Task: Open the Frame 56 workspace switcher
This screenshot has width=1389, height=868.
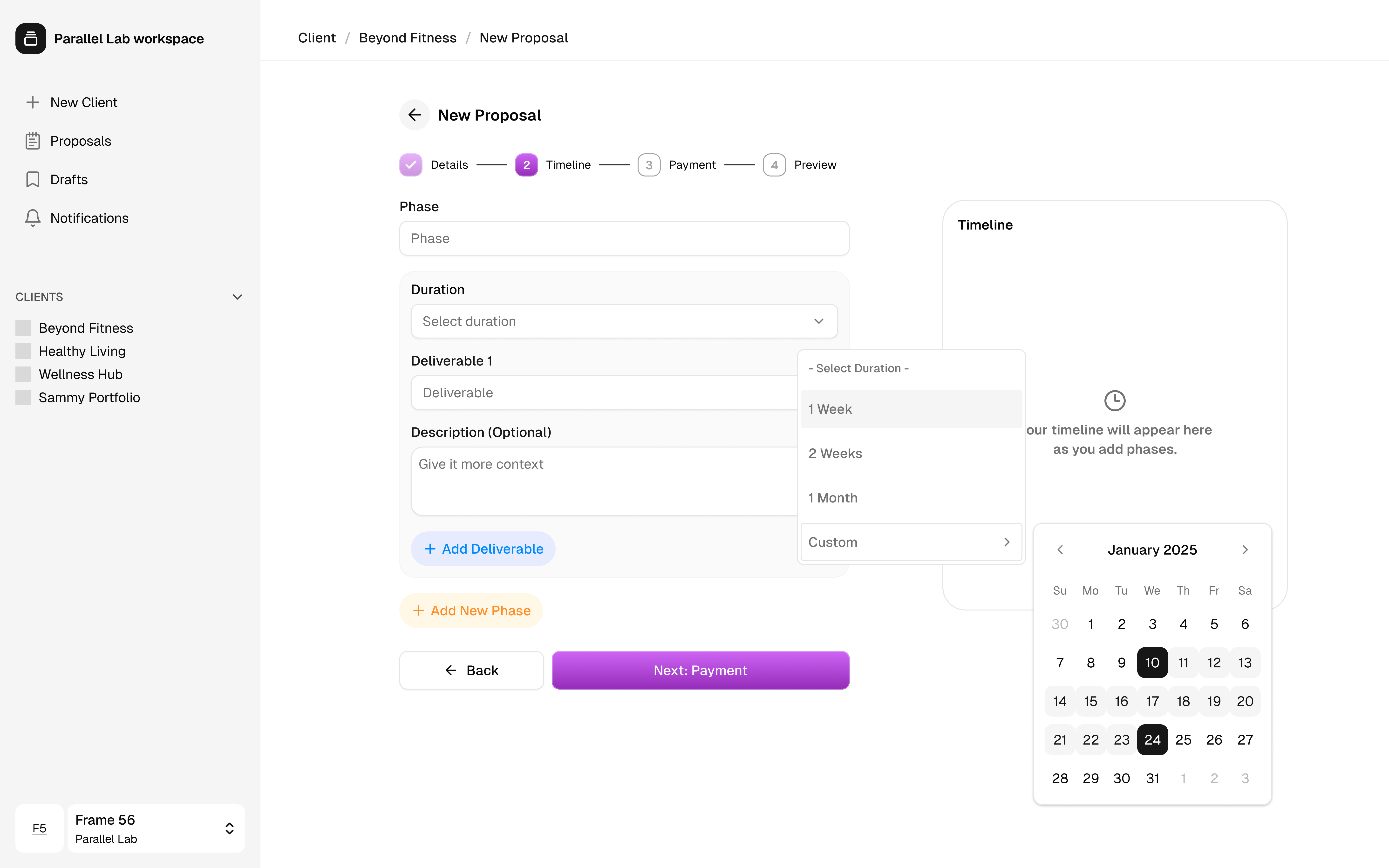Action: 156,828
